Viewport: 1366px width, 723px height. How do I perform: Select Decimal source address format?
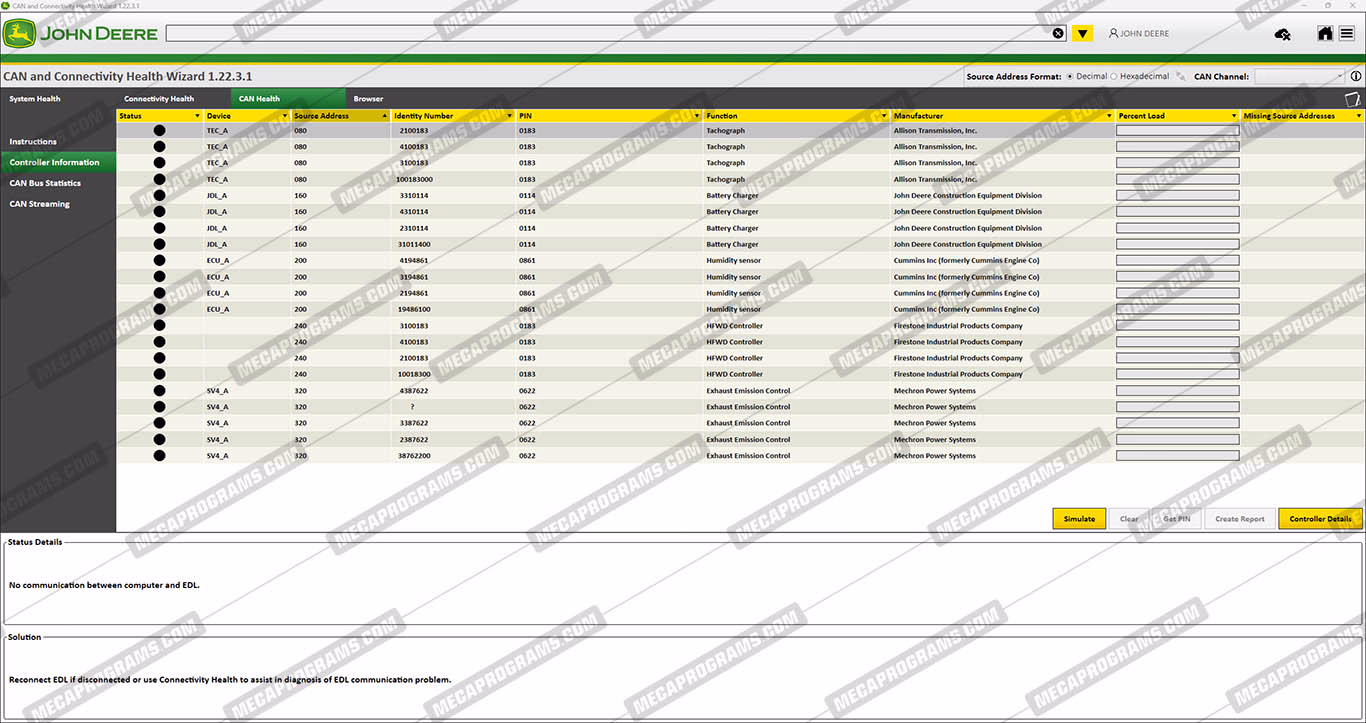(1070, 76)
